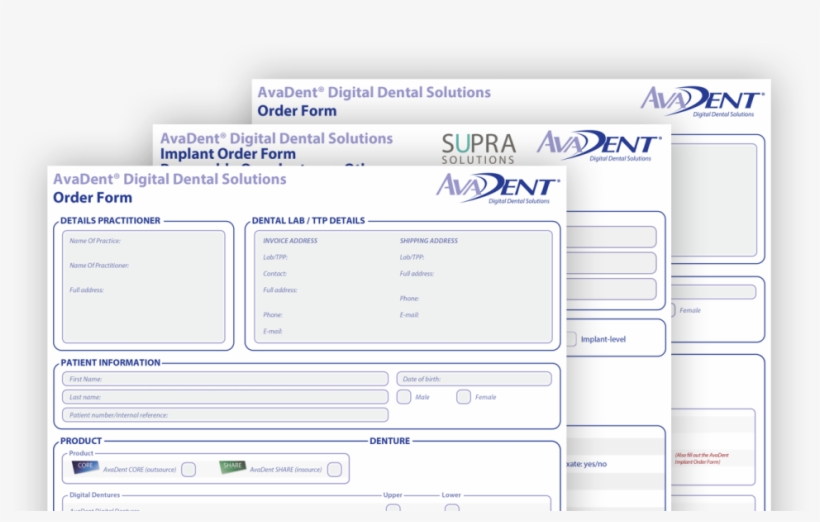
Task: Click the 'DETAILS PRACTITIONER' heading
Action: point(110,221)
